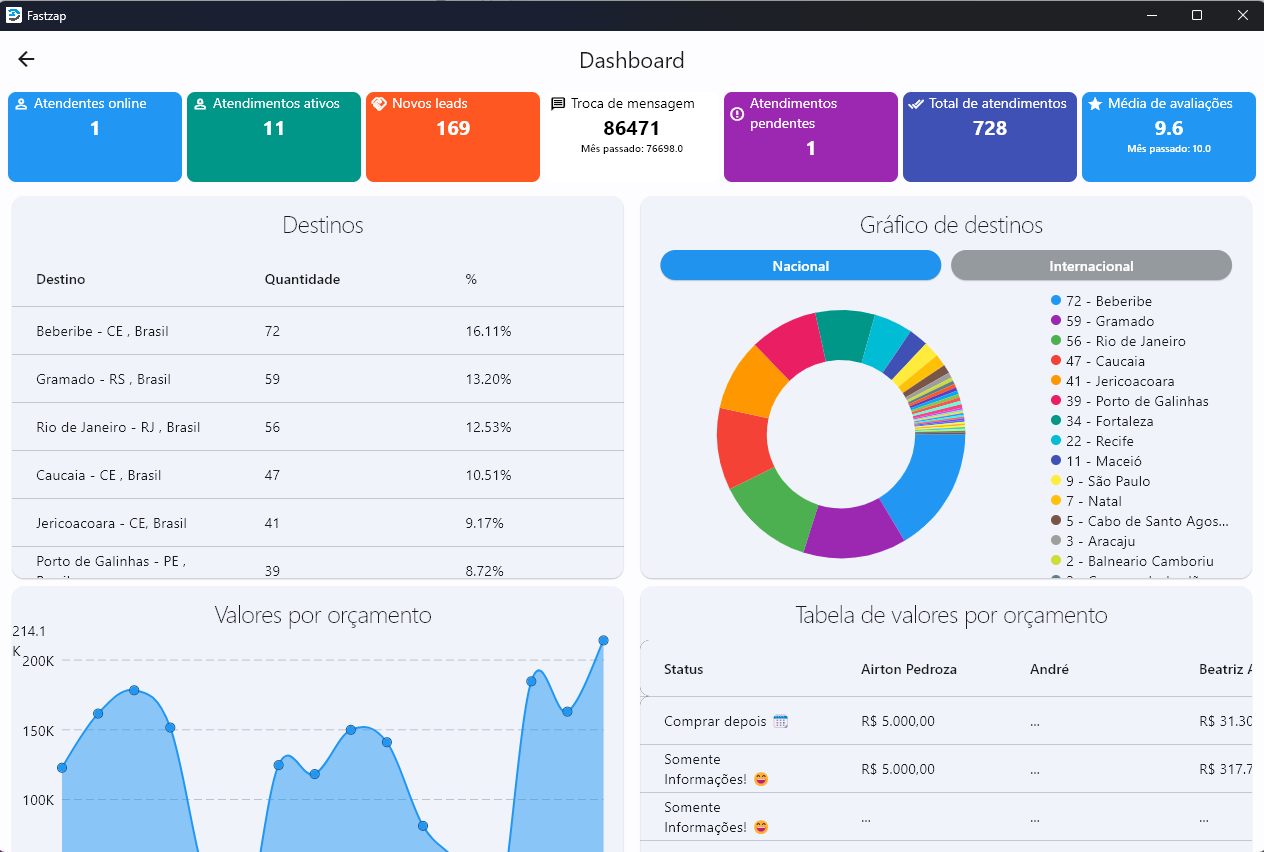1264x852 pixels.
Task: Open the Total de atendimentos card
Action: click(x=990, y=137)
